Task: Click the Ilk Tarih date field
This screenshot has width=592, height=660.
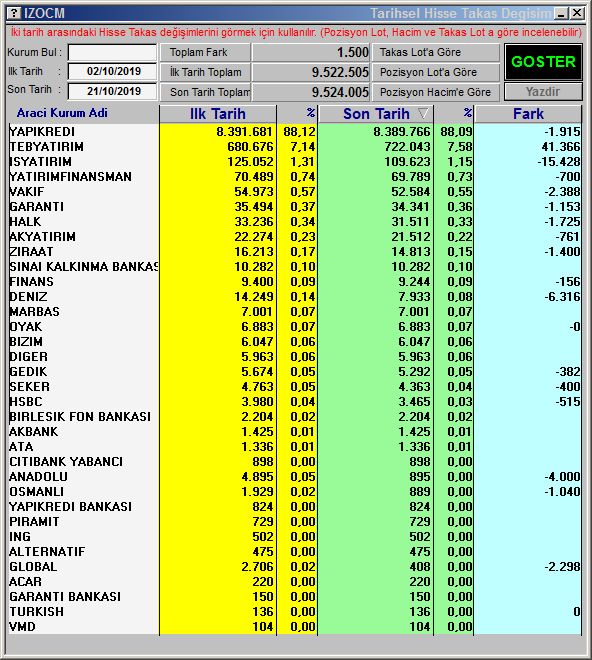Action: pyautogui.click(x=112, y=71)
